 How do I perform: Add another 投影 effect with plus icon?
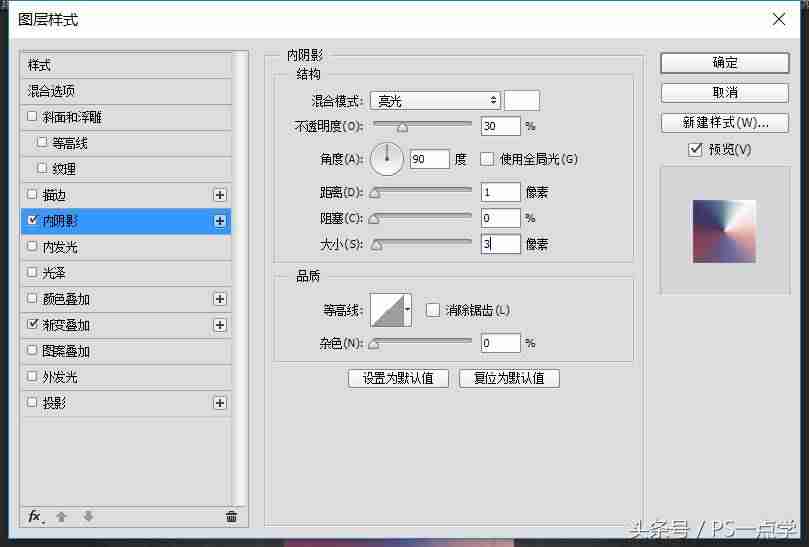click(220, 403)
